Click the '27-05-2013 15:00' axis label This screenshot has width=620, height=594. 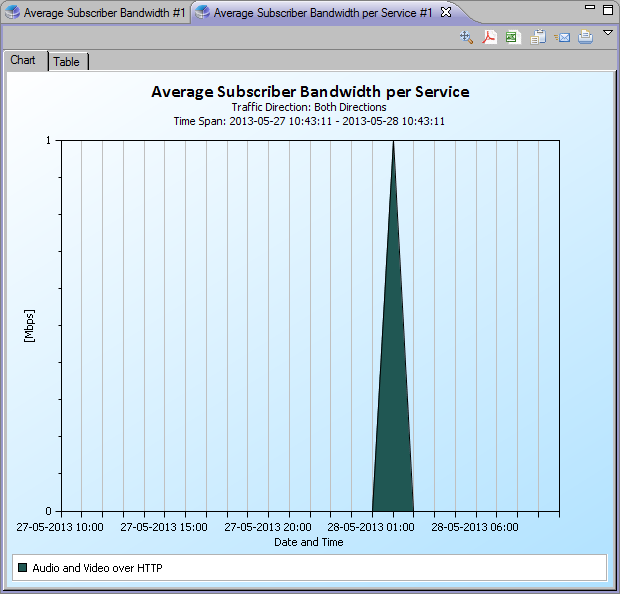tap(164, 527)
